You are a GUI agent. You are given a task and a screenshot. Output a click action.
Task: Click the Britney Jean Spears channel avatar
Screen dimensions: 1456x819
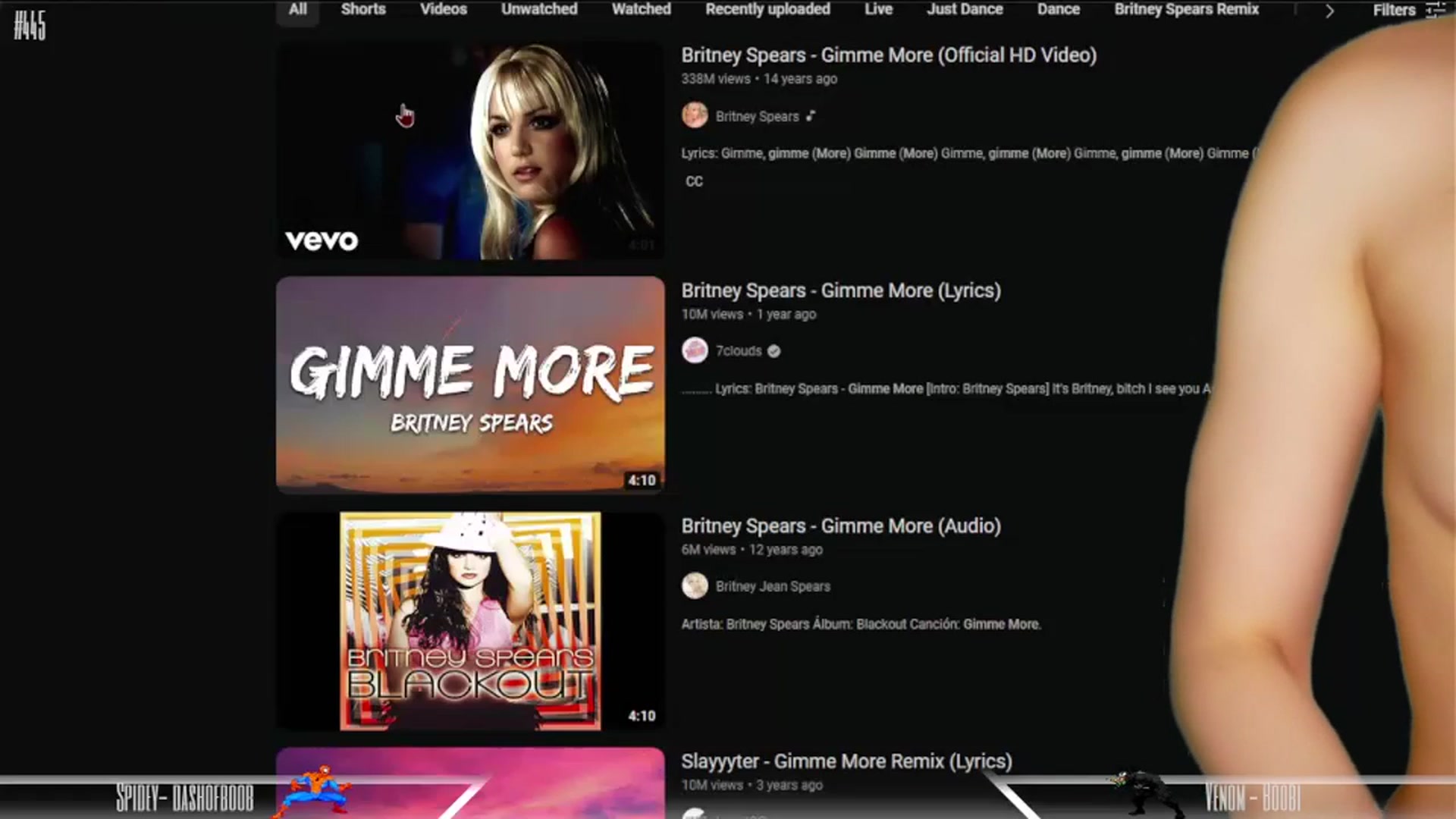pyautogui.click(x=695, y=585)
